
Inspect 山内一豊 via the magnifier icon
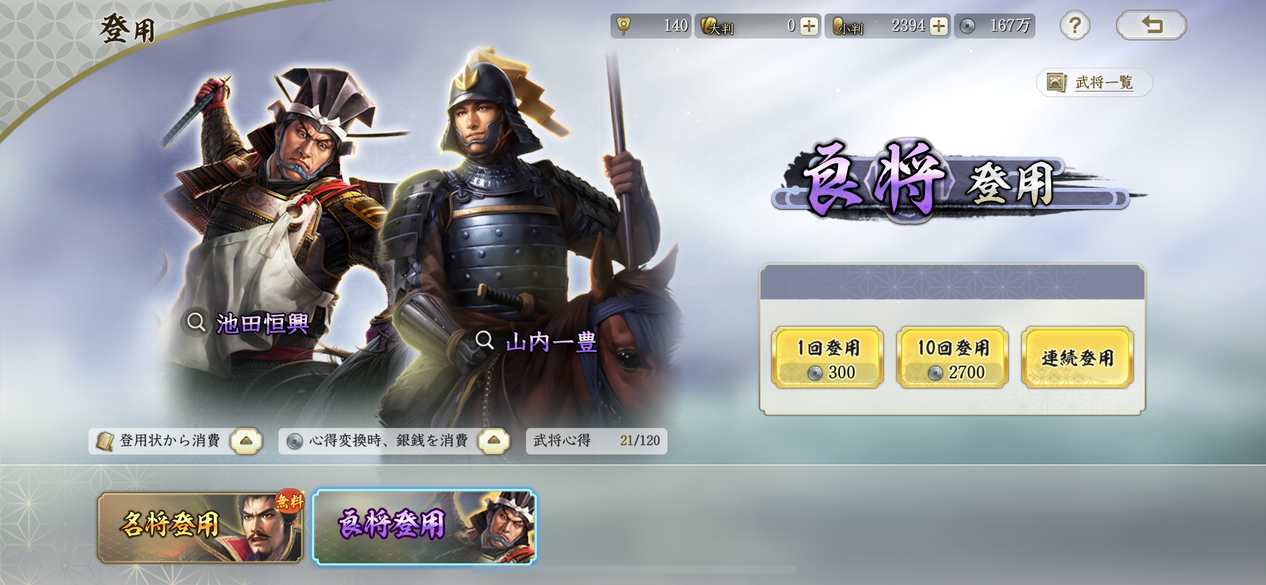pyautogui.click(x=484, y=341)
